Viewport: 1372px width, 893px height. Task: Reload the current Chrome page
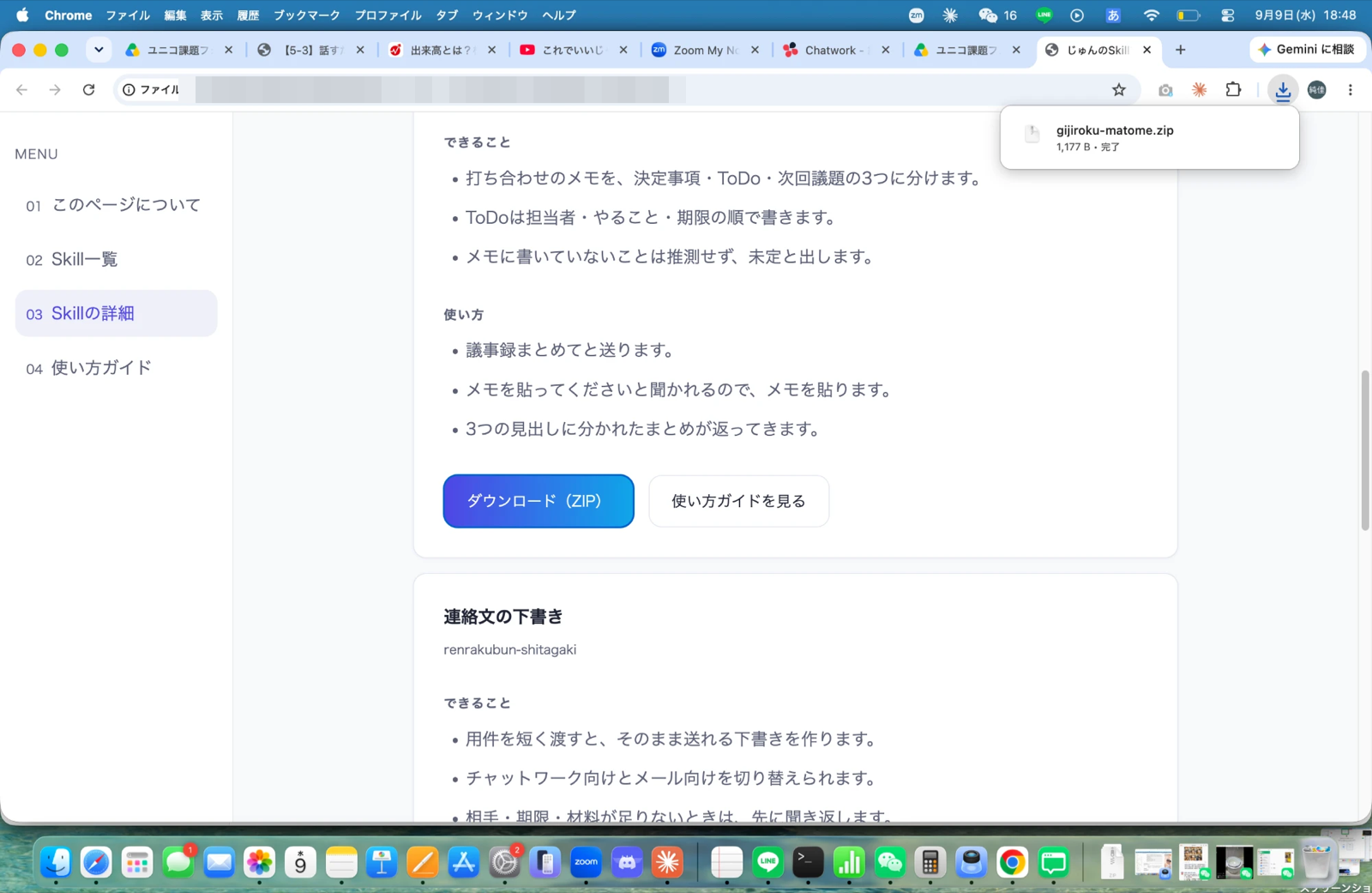click(88, 89)
